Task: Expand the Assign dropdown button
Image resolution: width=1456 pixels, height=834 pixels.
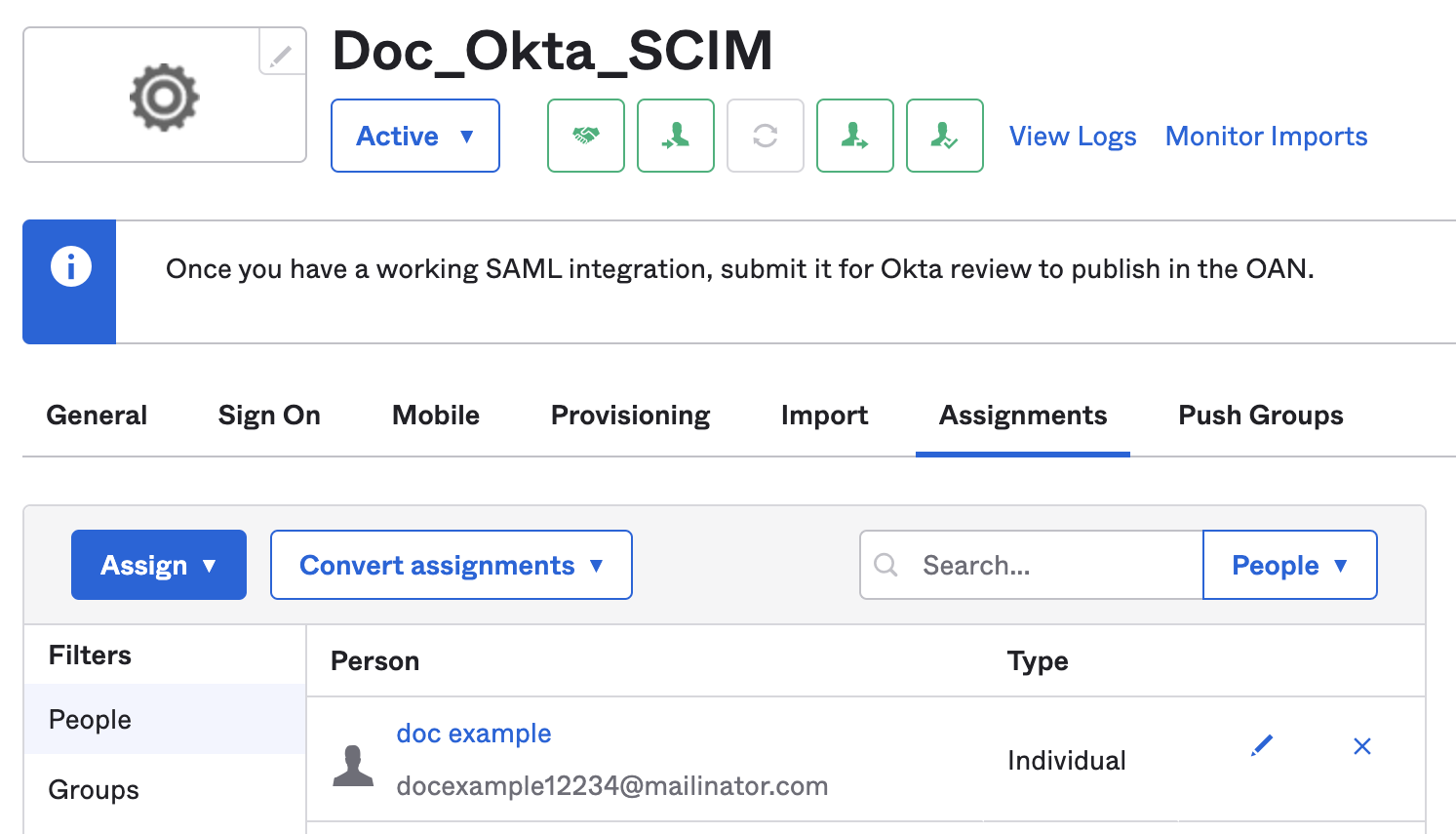Action: click(158, 565)
